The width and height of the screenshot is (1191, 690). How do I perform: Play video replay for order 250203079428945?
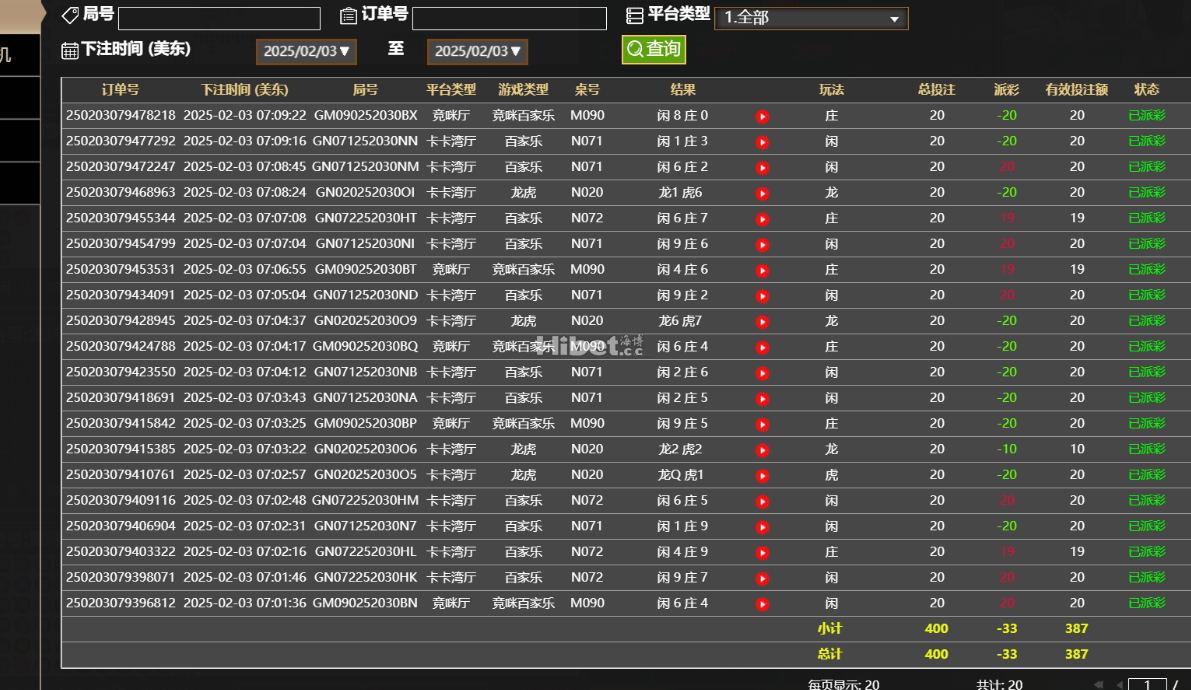763,322
